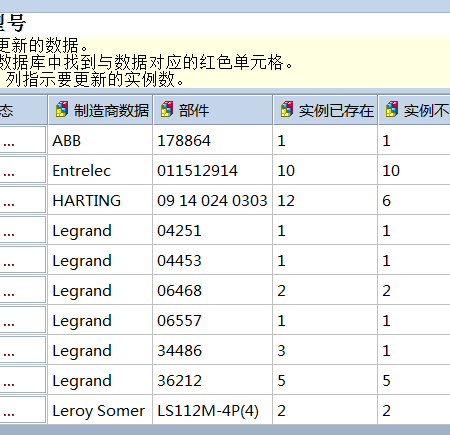Select part number 04453
The width and height of the screenshot is (450, 435).
(x=212, y=260)
